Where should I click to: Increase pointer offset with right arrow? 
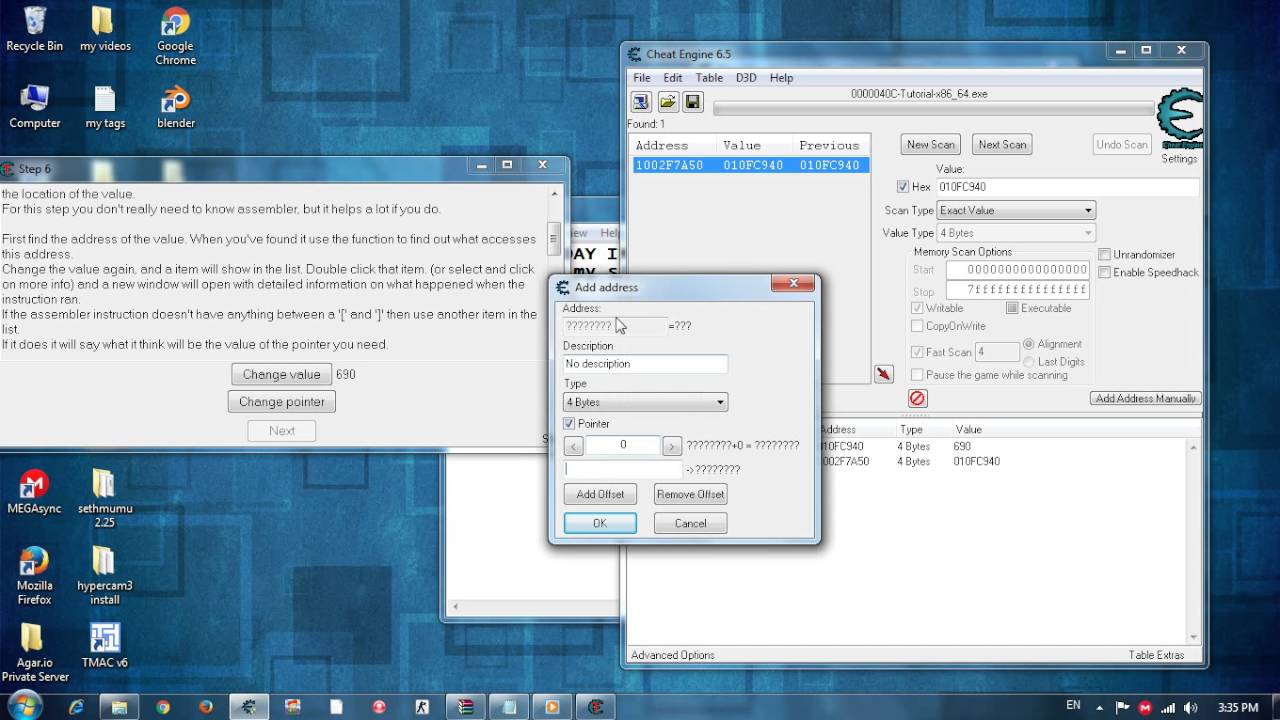tap(672, 446)
